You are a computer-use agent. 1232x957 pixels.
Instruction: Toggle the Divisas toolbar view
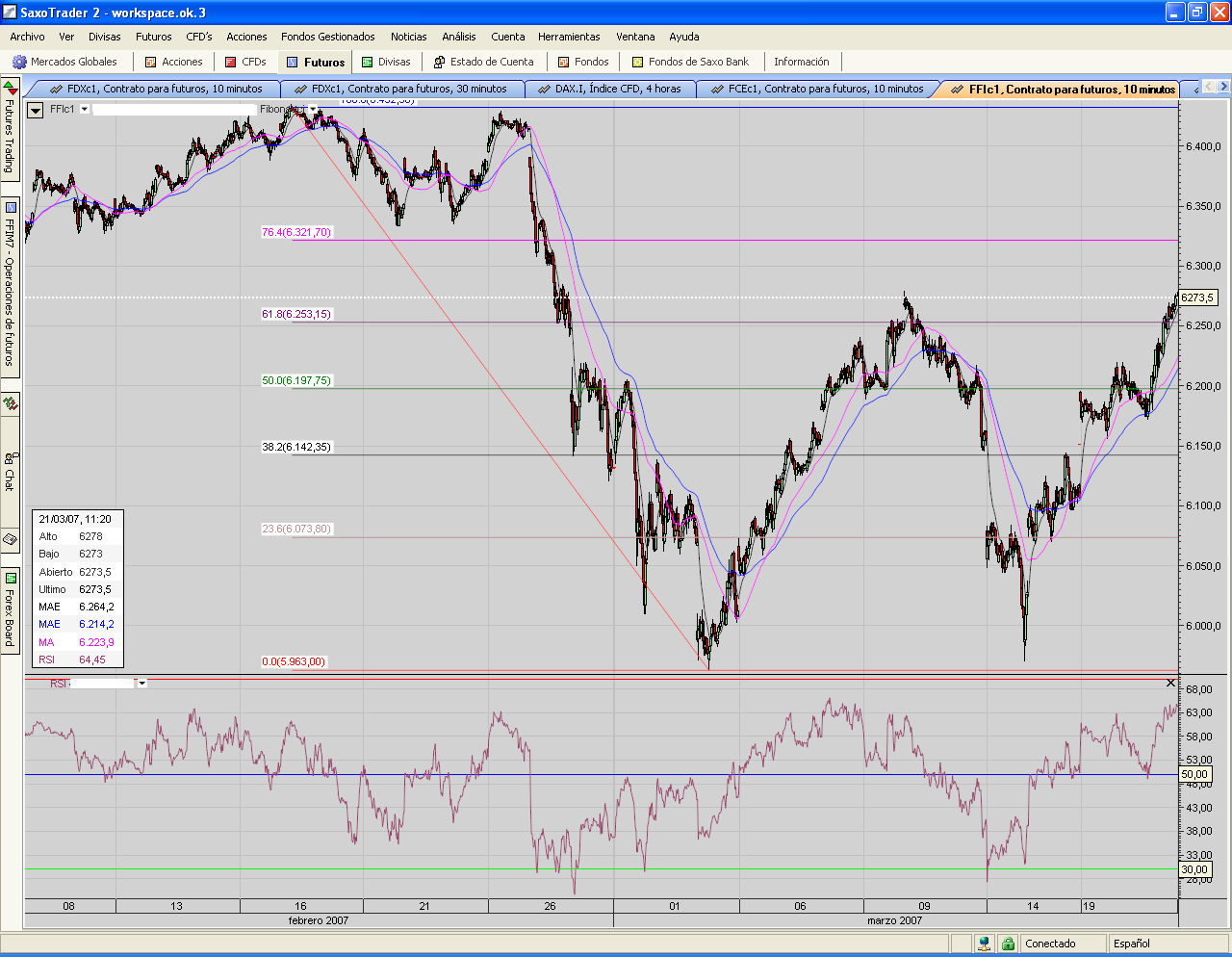386,62
